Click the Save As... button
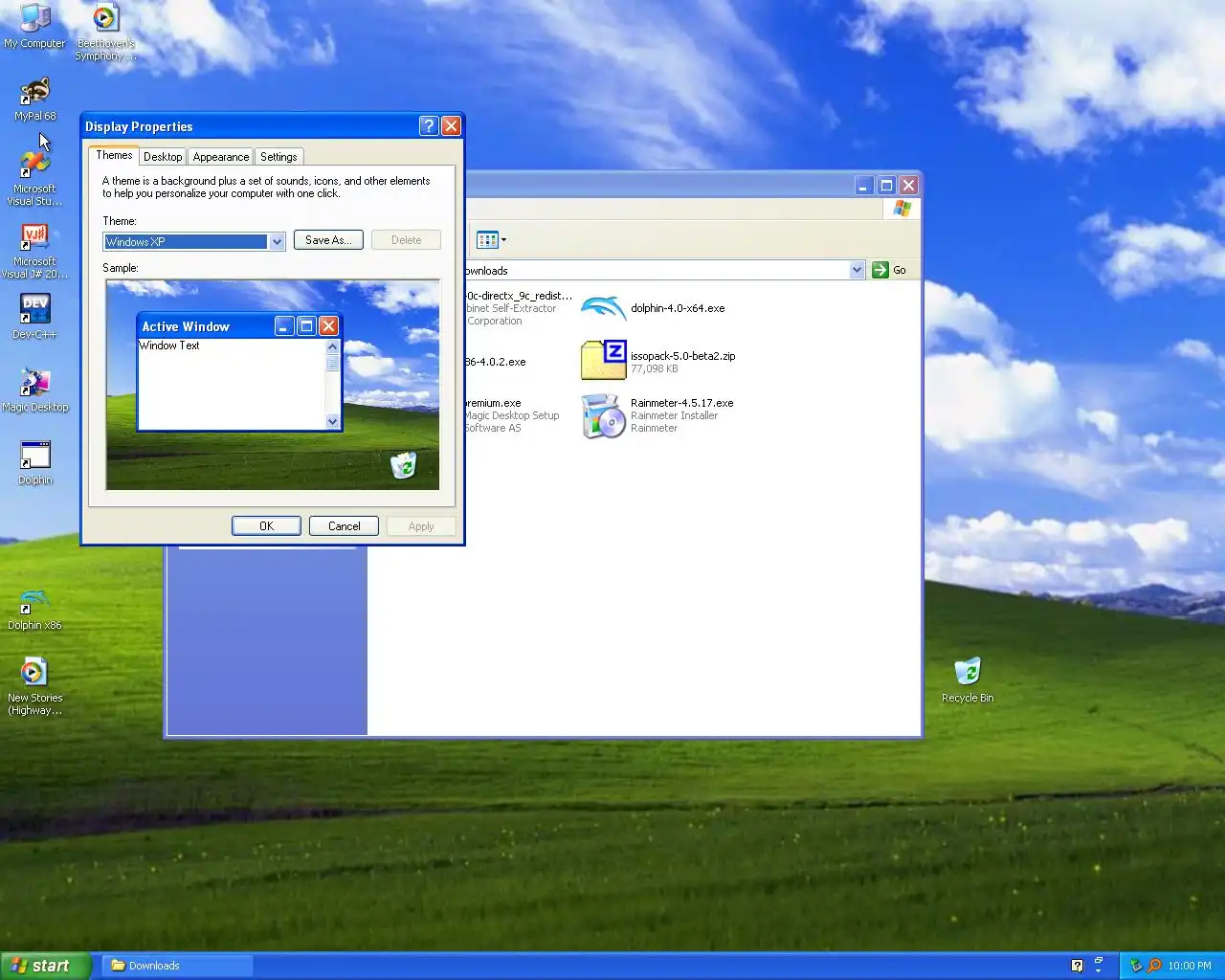This screenshot has height=980, width=1225. click(328, 240)
